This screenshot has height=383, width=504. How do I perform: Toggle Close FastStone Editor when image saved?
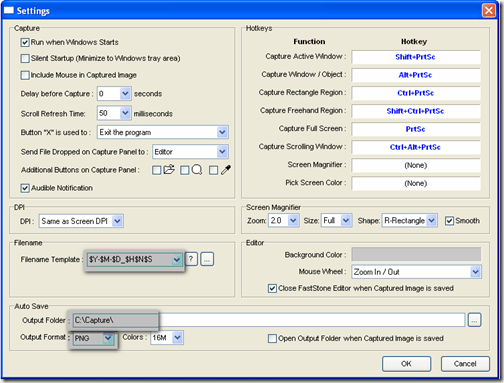pos(272,288)
